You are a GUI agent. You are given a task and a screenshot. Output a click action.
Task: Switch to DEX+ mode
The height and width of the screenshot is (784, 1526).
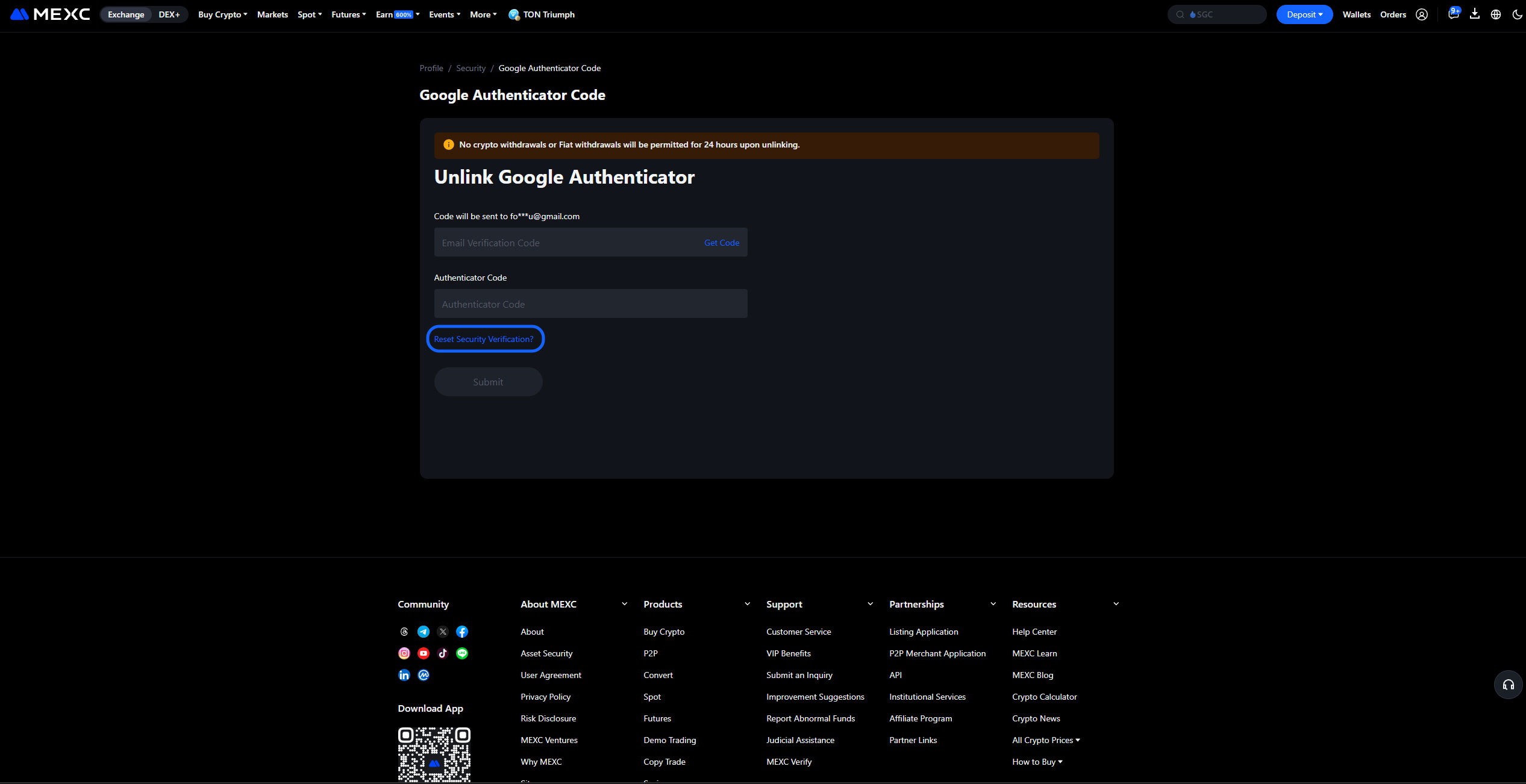(x=169, y=14)
